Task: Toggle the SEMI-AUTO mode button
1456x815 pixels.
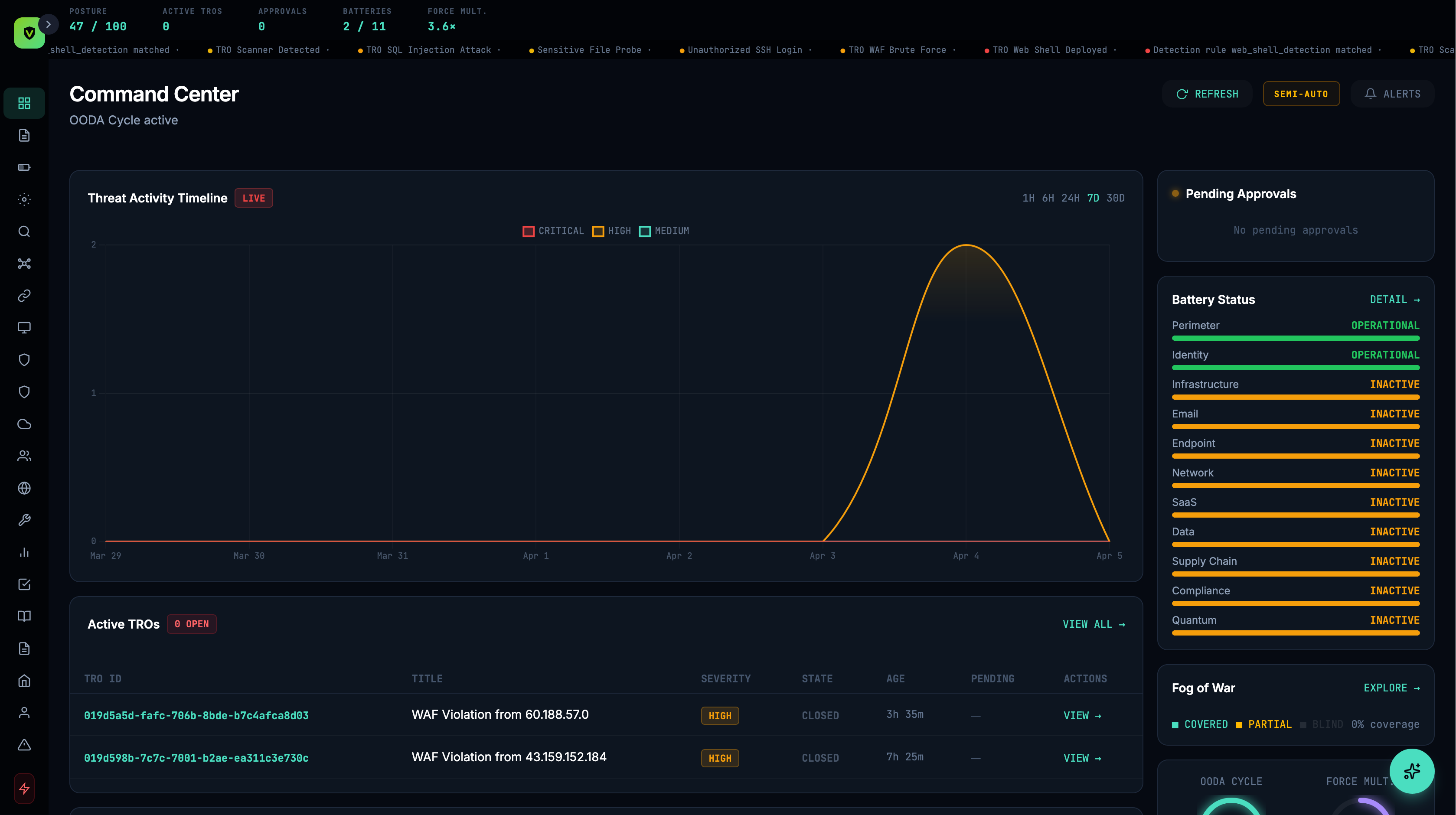Action: click(x=1301, y=93)
